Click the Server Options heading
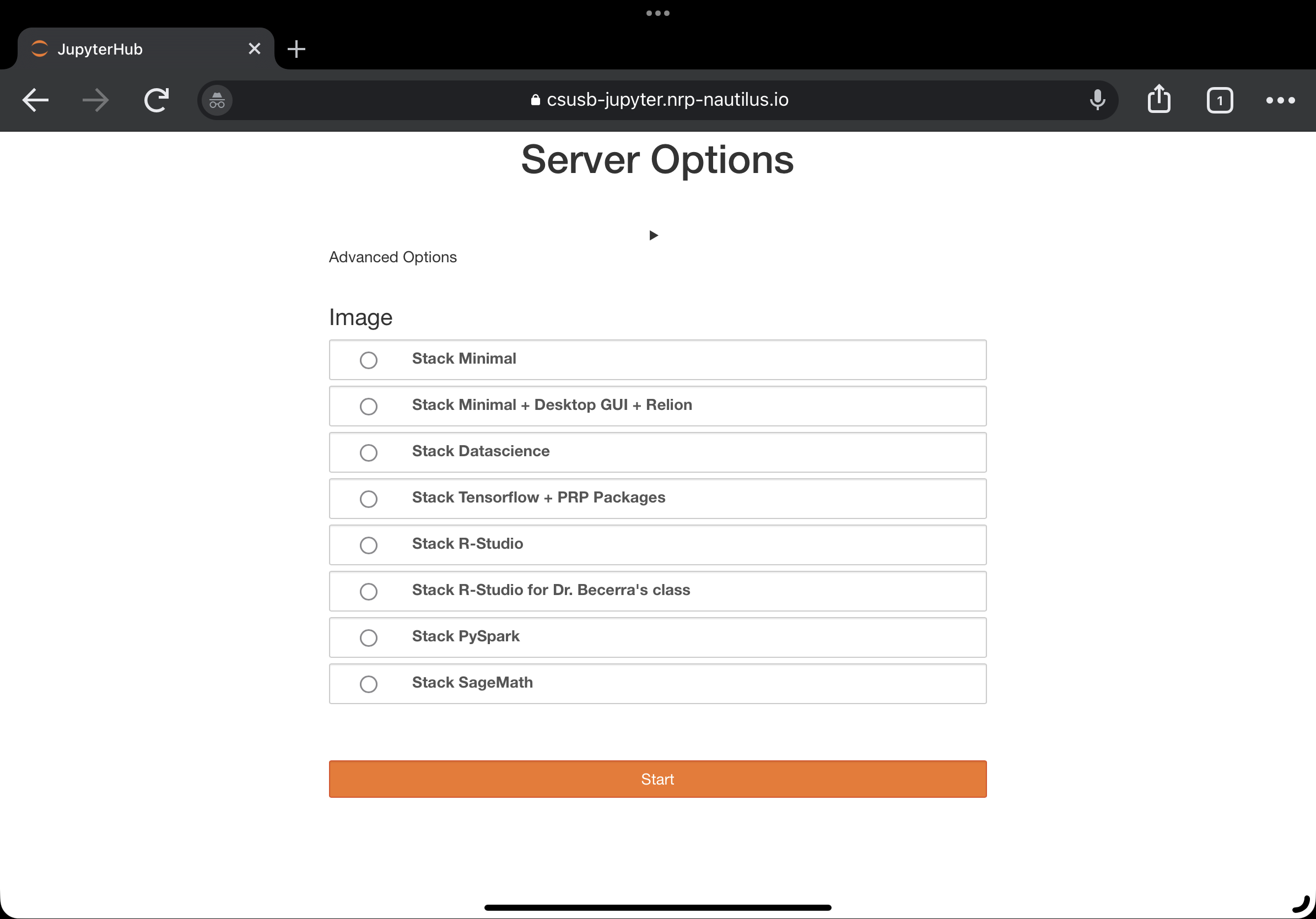 point(657,159)
